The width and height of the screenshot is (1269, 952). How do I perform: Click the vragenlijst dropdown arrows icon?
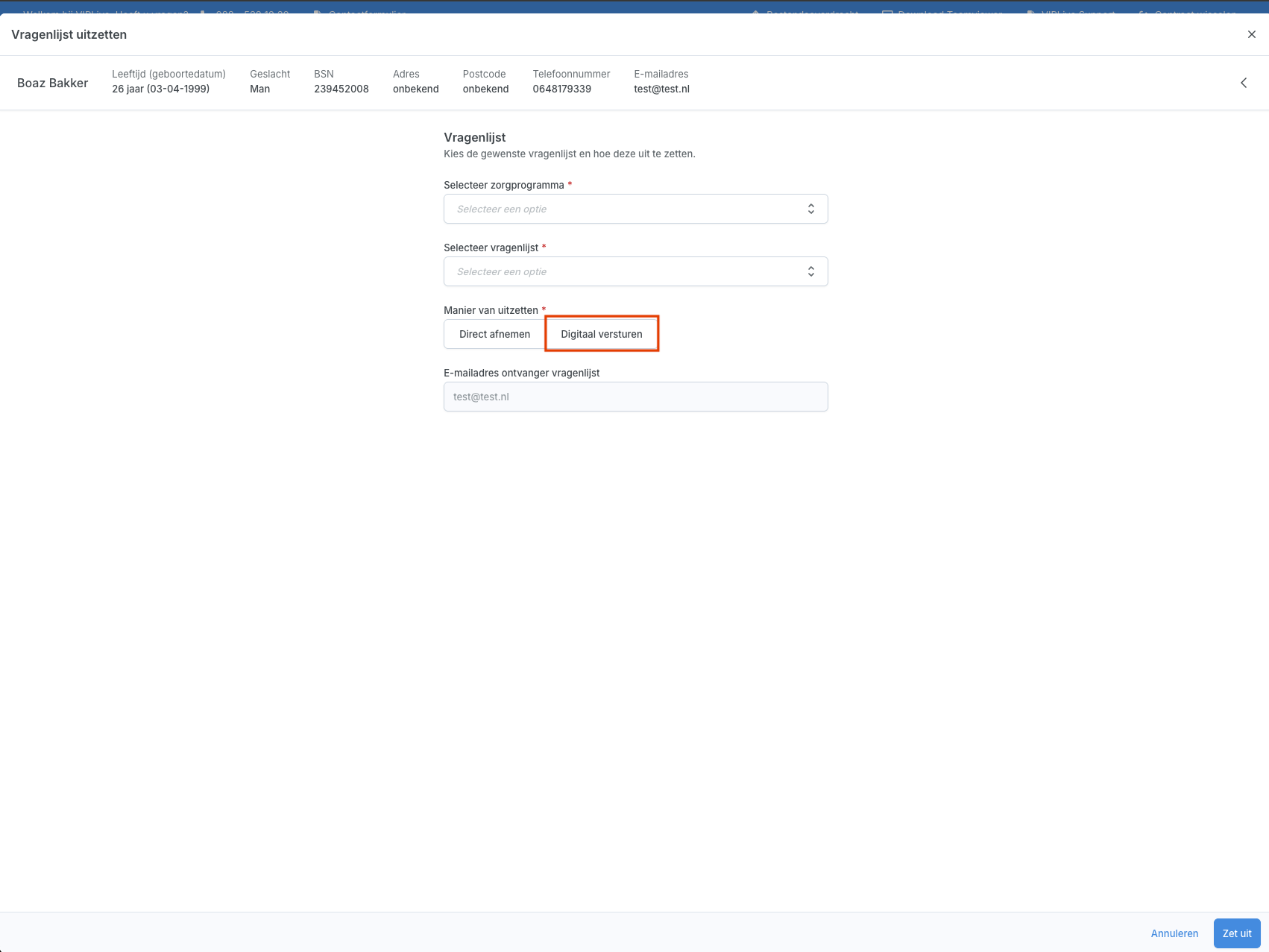[x=810, y=271]
